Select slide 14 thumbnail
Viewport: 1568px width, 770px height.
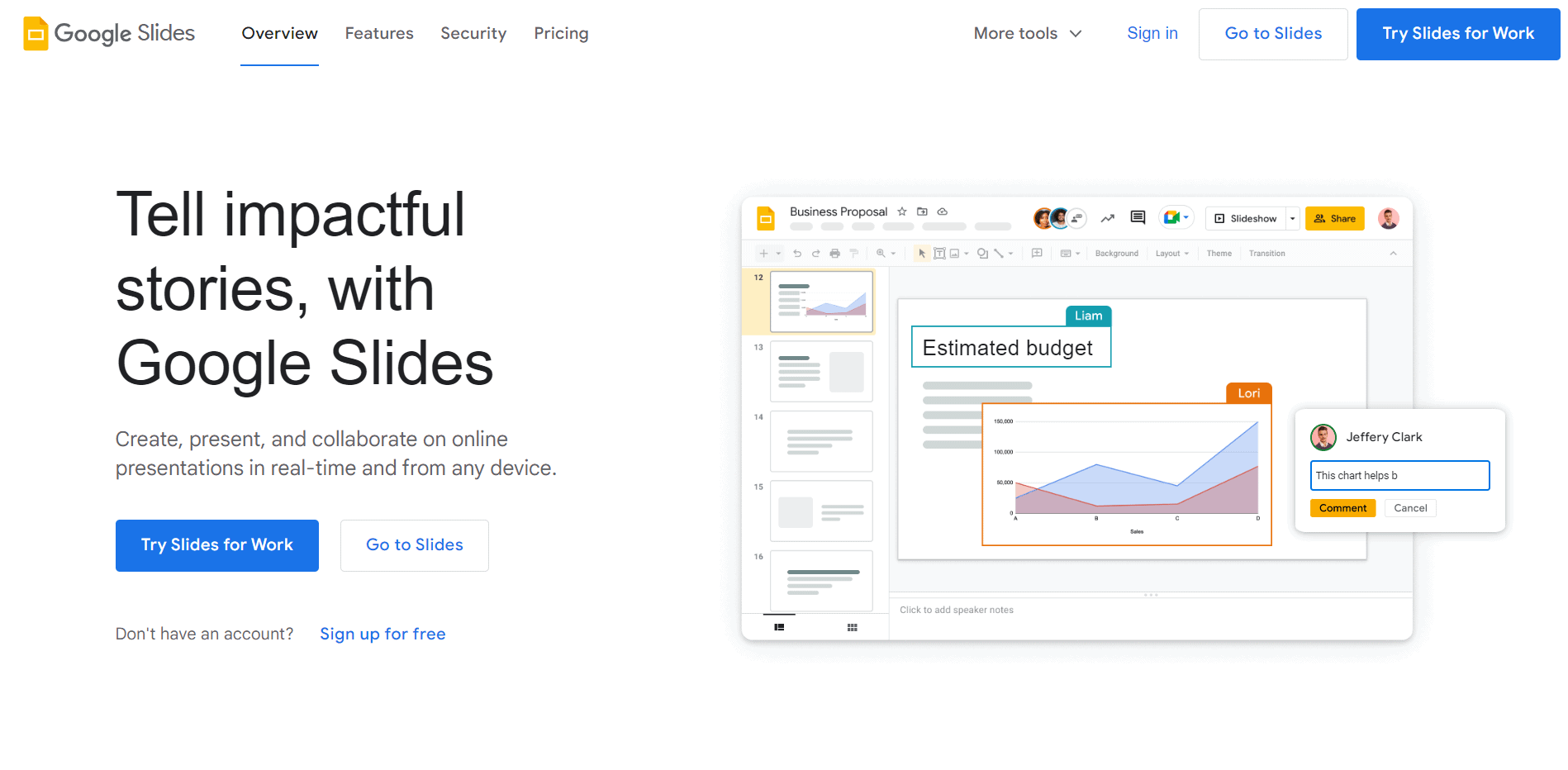pyautogui.click(x=821, y=441)
